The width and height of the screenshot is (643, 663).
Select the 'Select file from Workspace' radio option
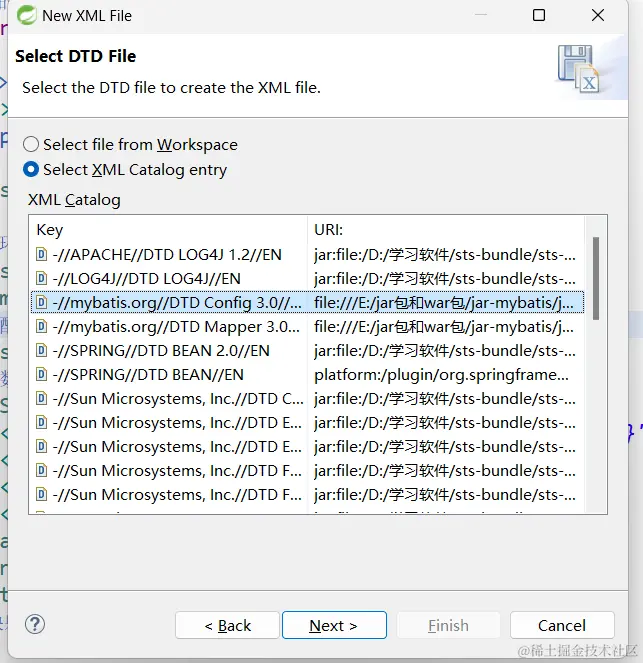31,144
